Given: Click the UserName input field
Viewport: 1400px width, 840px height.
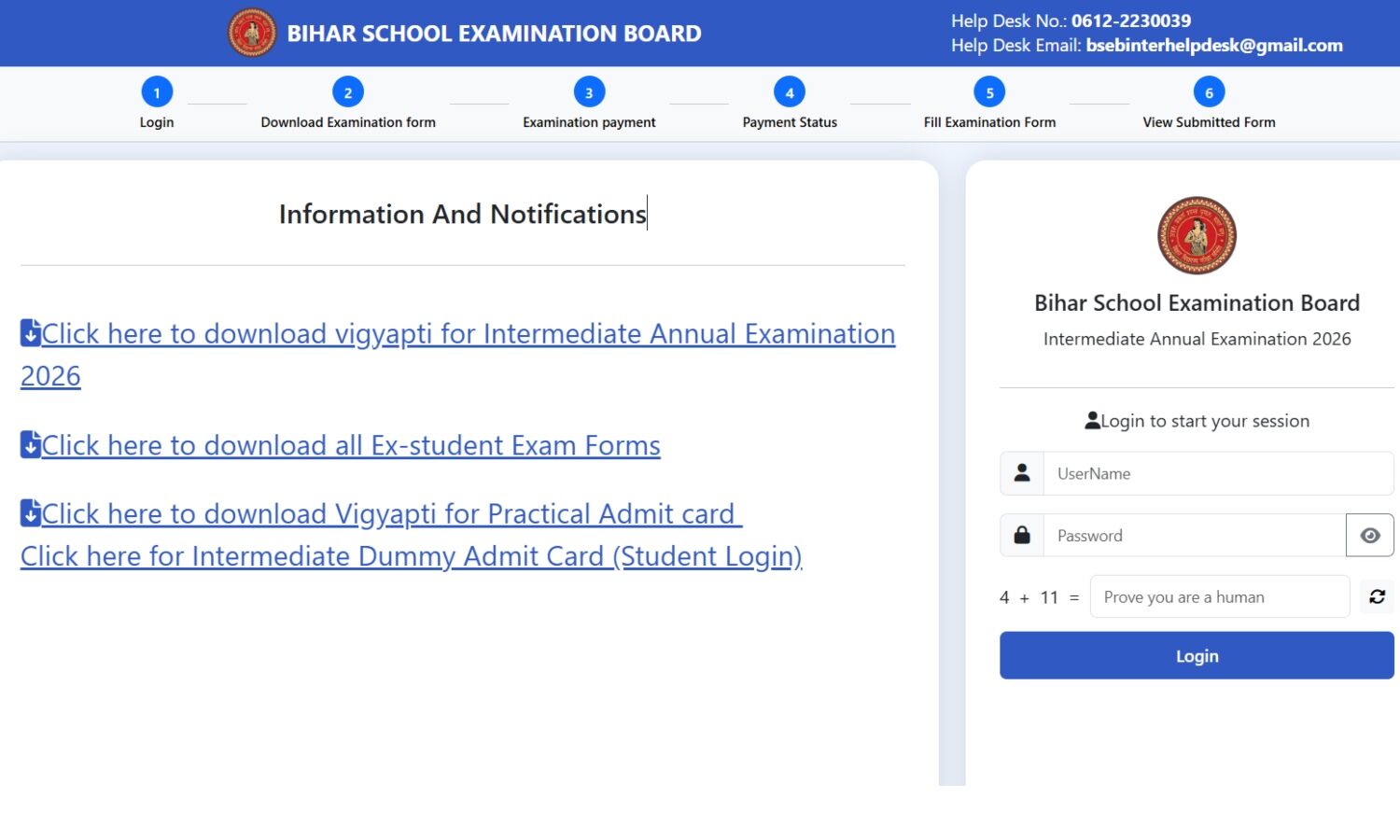Looking at the screenshot, I should tap(1217, 473).
